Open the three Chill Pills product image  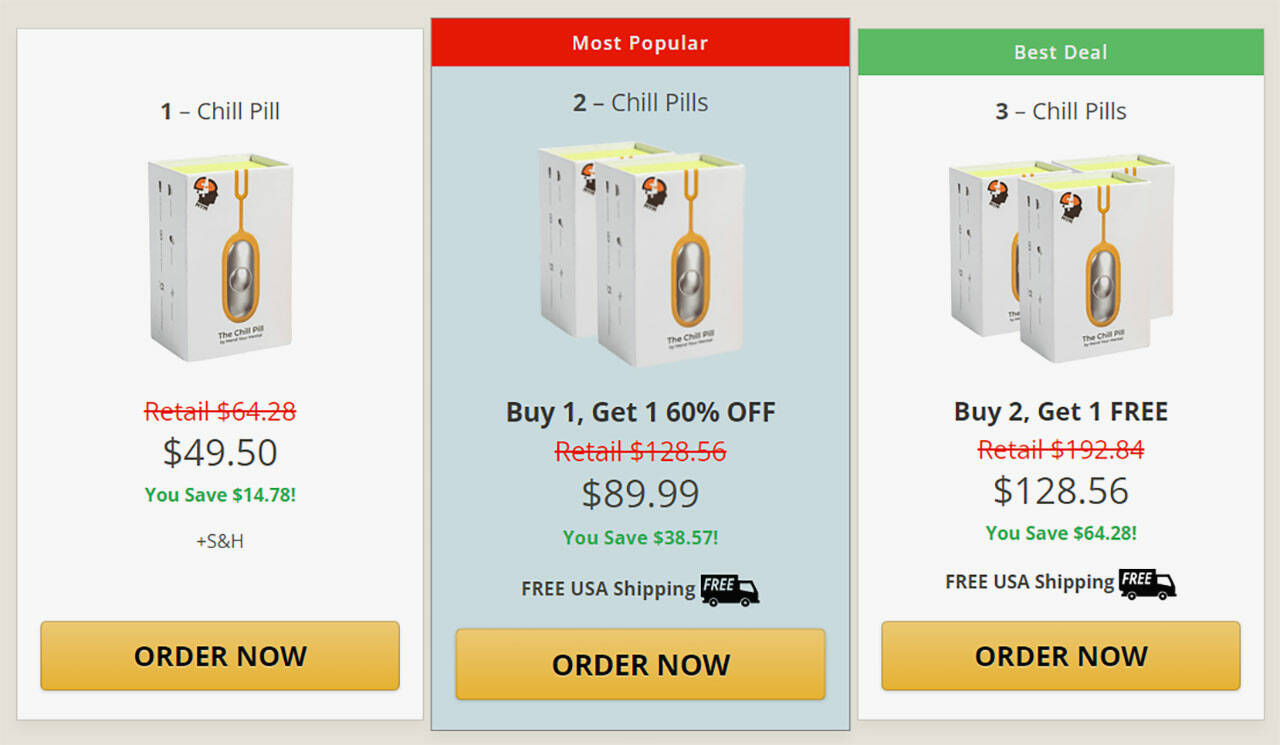(x=1060, y=259)
